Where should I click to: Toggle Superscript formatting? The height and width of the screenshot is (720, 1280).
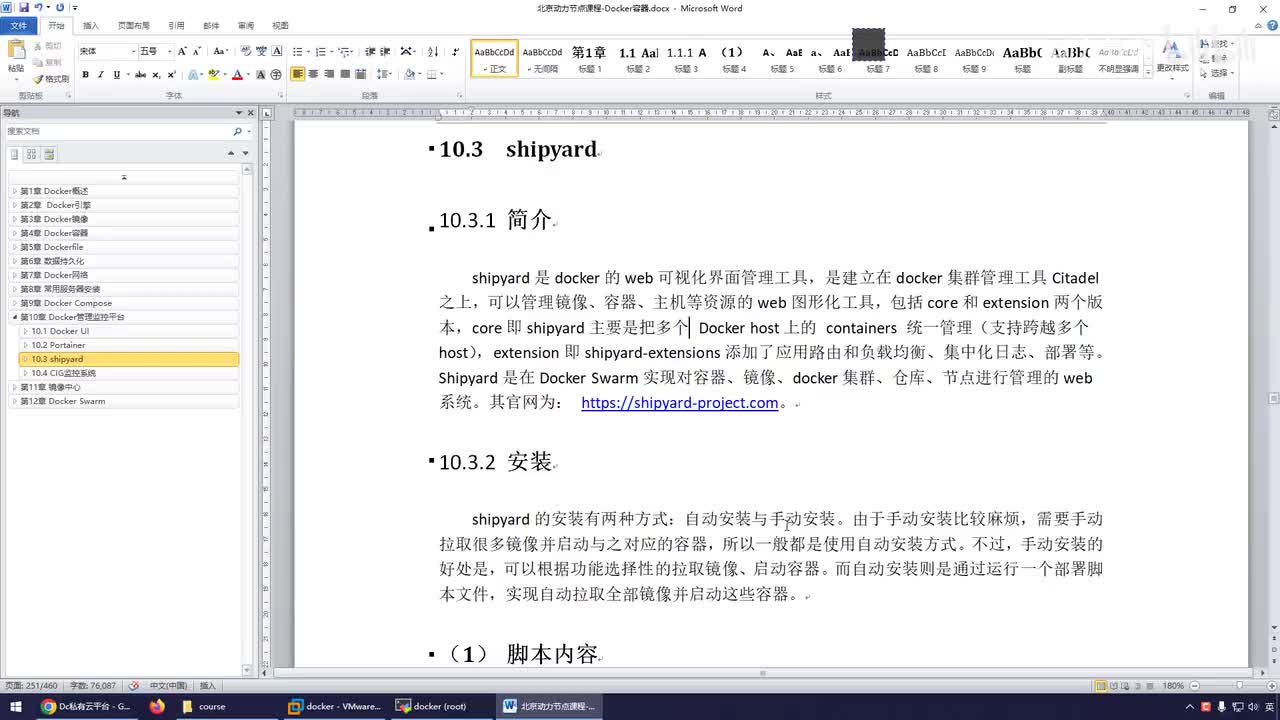click(171, 74)
